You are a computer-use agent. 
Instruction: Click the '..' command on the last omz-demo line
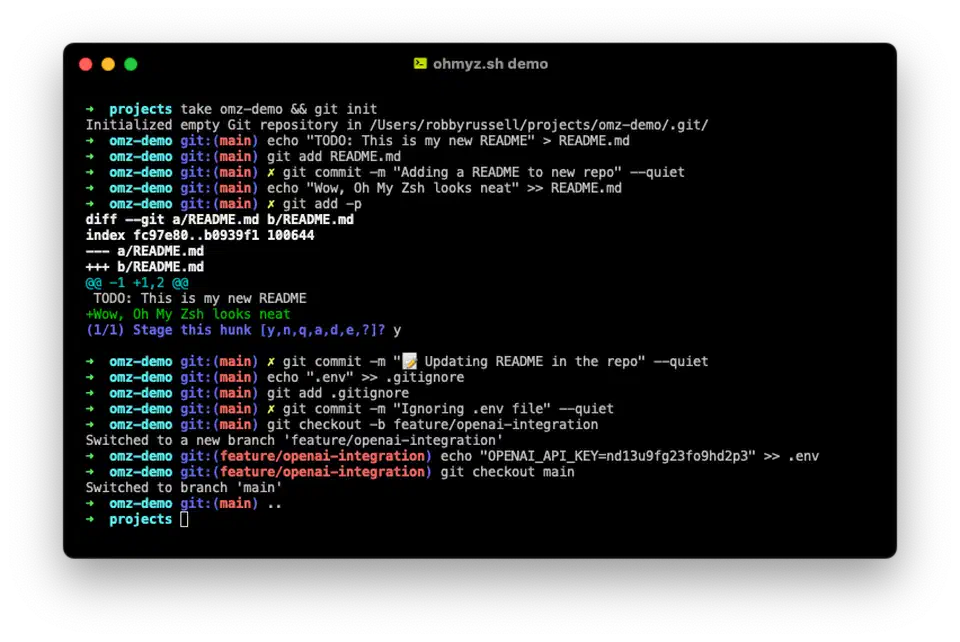[x=274, y=504]
